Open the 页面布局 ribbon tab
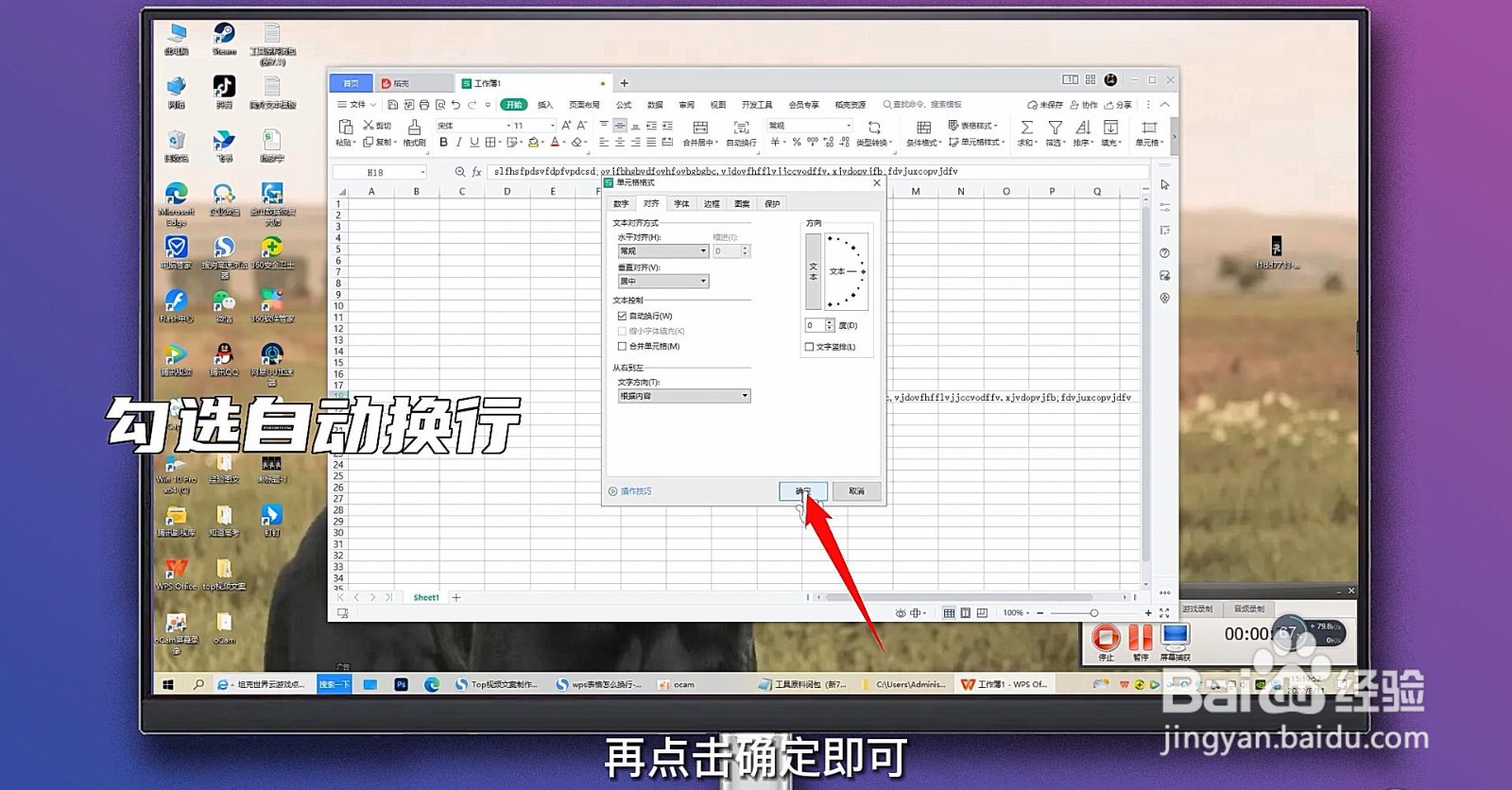The height and width of the screenshot is (790, 1512). point(584,105)
